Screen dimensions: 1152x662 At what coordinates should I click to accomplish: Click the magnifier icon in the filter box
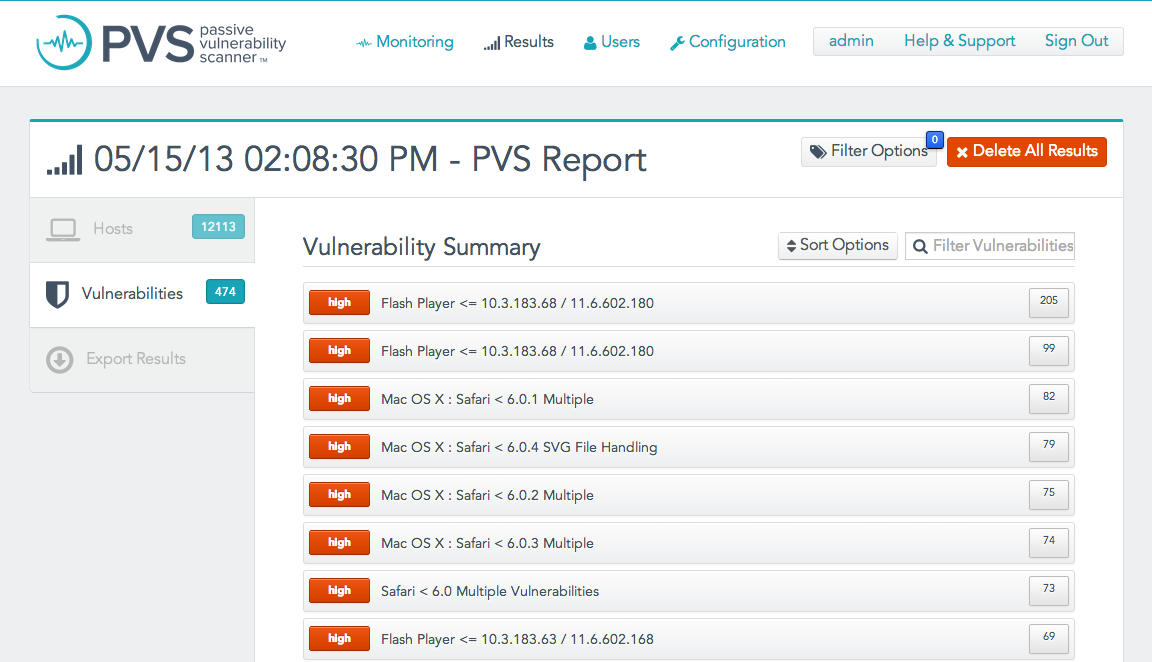click(x=920, y=246)
